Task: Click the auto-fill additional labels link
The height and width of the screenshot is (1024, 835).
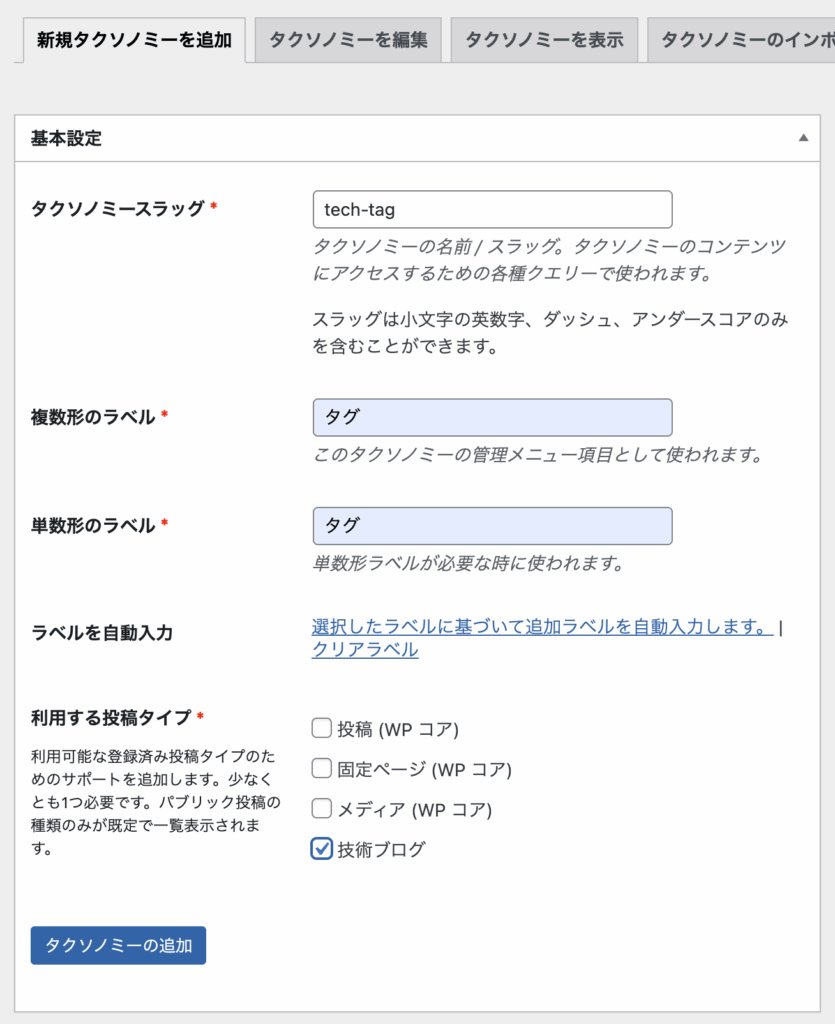Action: point(543,627)
